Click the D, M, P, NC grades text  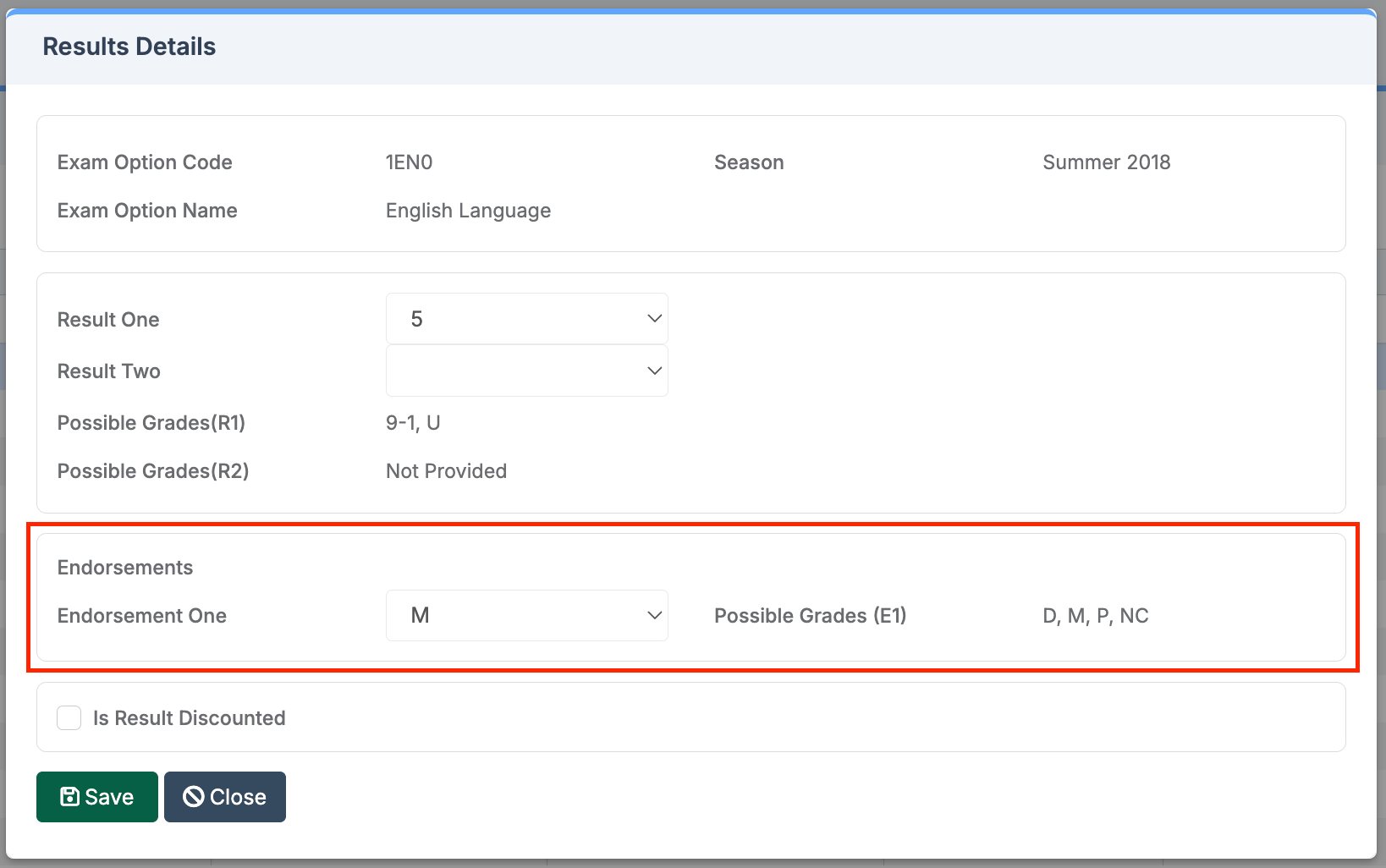click(x=1095, y=616)
